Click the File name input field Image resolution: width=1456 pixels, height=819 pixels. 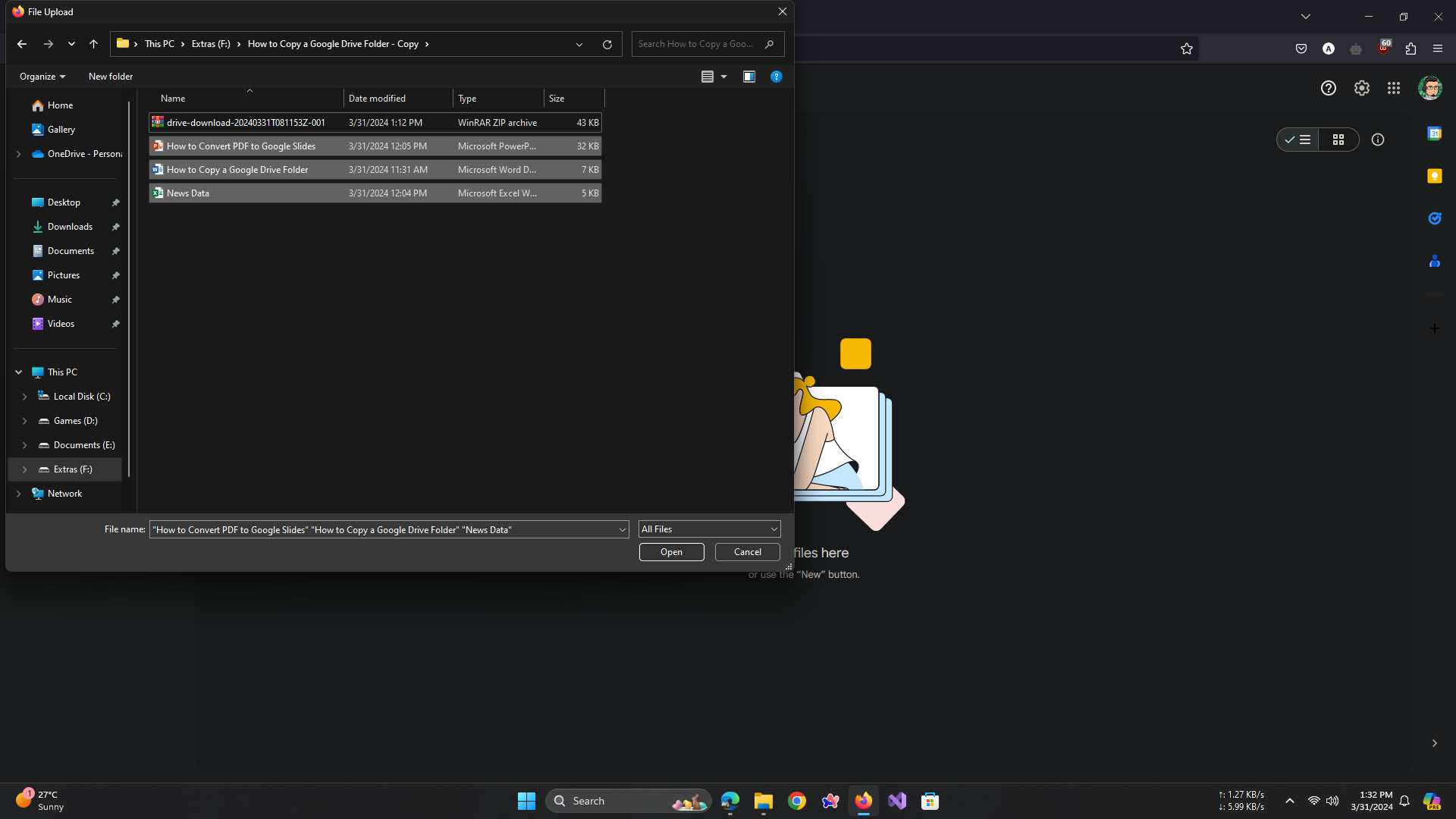[383, 529]
